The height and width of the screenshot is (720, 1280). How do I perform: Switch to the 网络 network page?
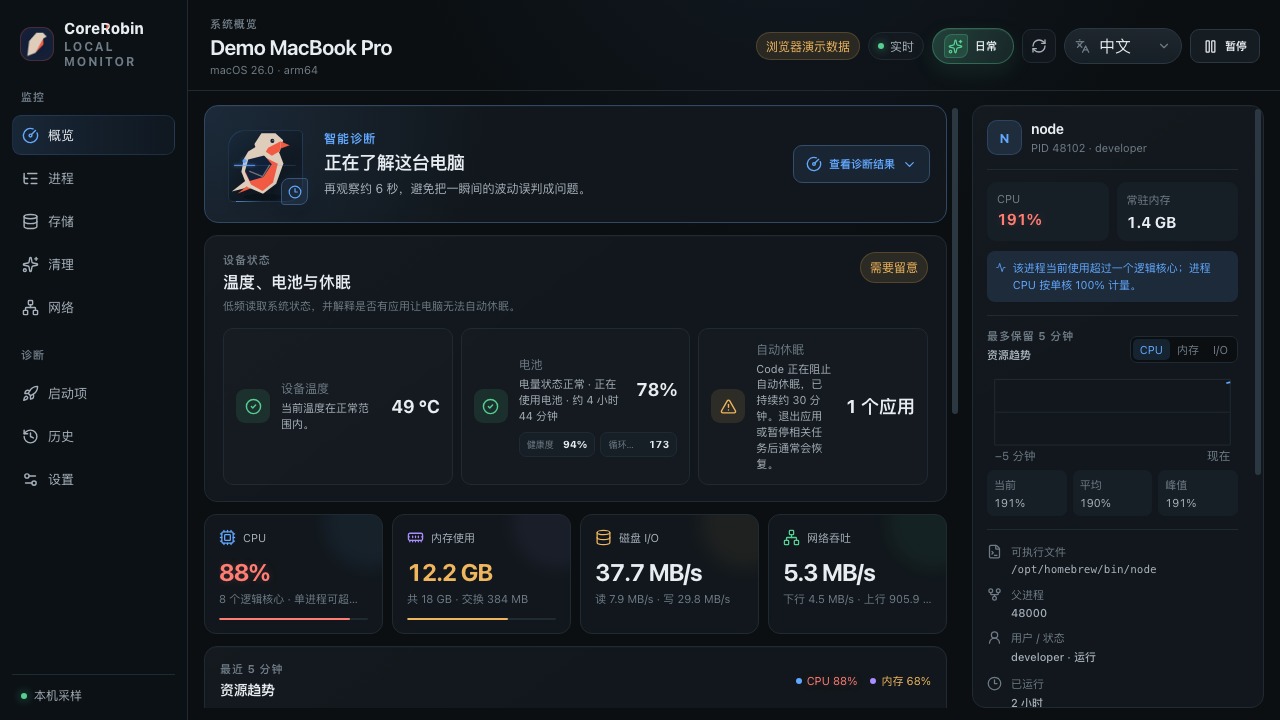(x=93, y=307)
